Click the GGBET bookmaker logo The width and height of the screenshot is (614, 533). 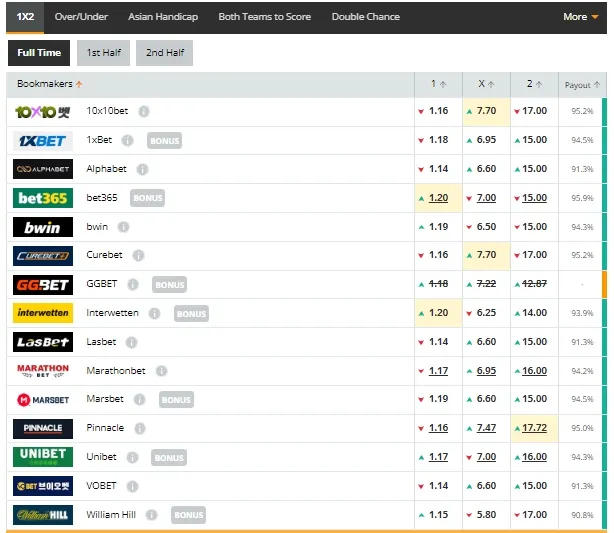click(43, 285)
